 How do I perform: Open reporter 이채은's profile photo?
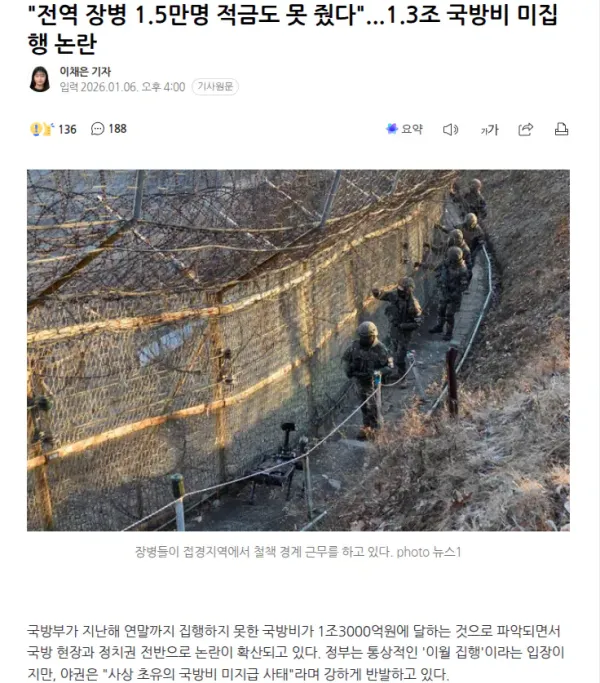pos(40,79)
